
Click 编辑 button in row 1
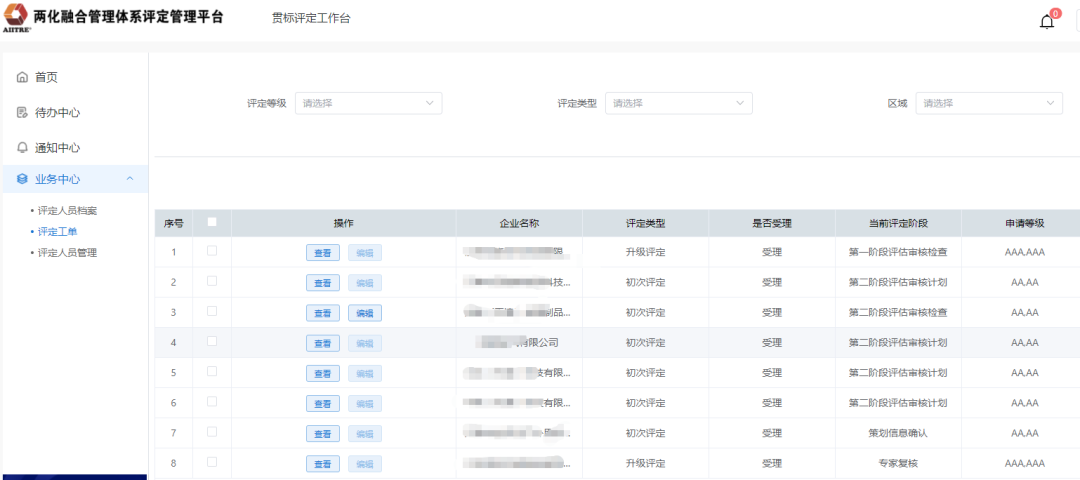click(x=365, y=253)
